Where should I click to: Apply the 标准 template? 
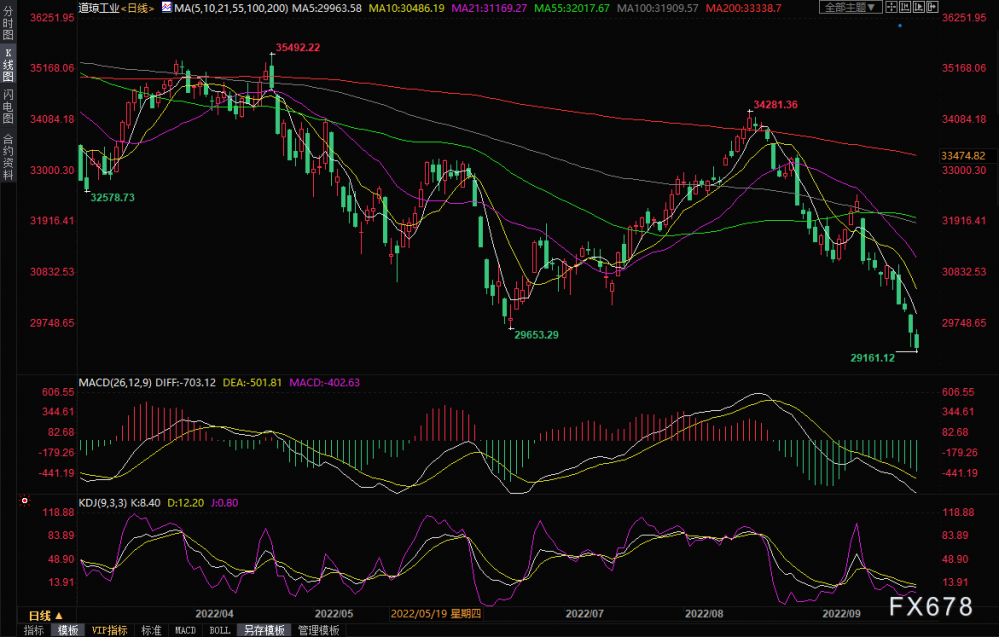tap(151, 630)
